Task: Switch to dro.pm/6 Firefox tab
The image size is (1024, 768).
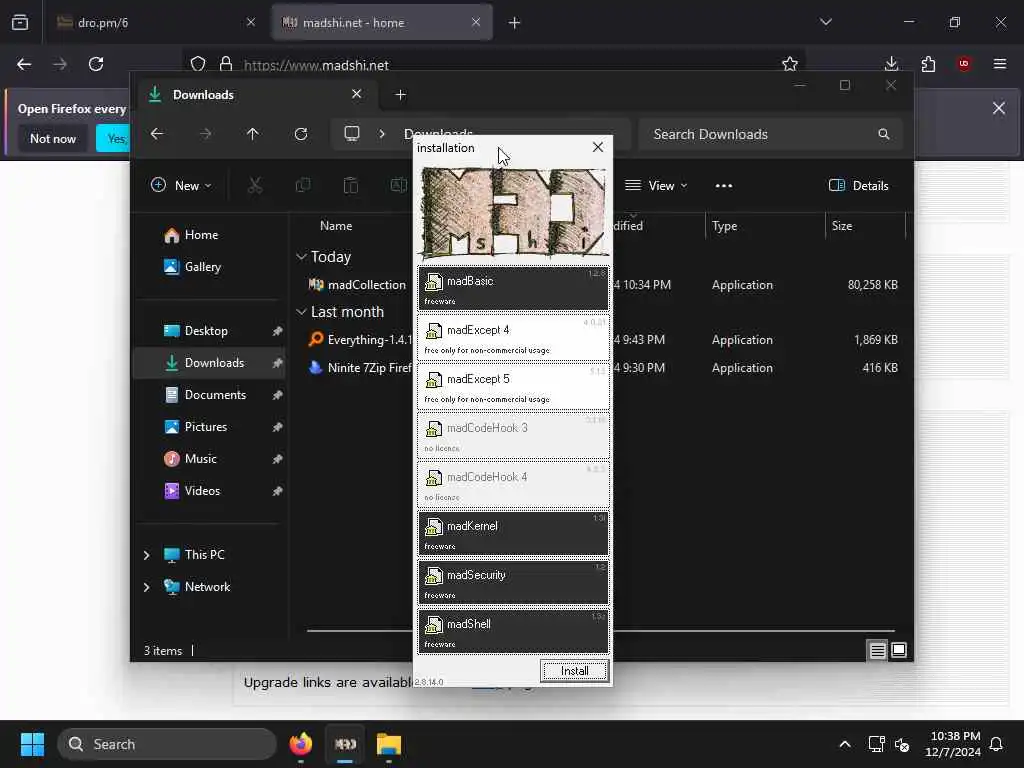Action: pyautogui.click(x=155, y=23)
